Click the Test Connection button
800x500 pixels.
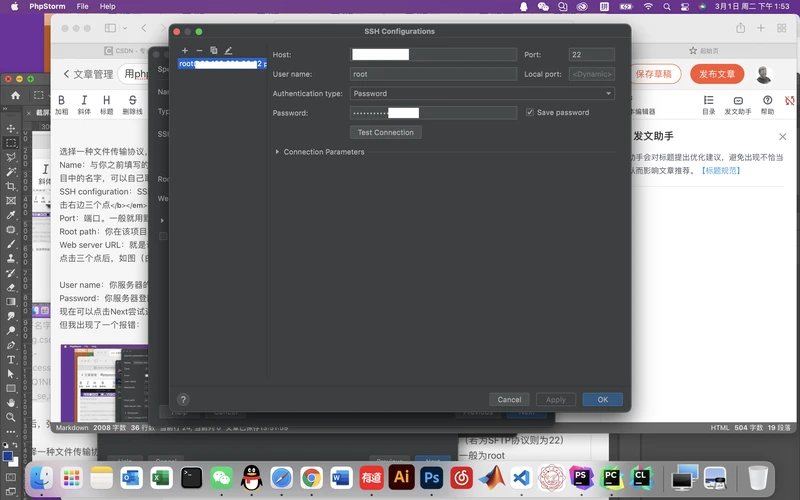pos(386,132)
